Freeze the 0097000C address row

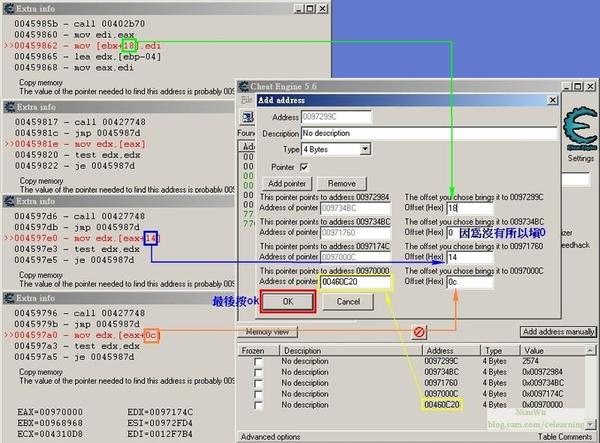(258, 394)
